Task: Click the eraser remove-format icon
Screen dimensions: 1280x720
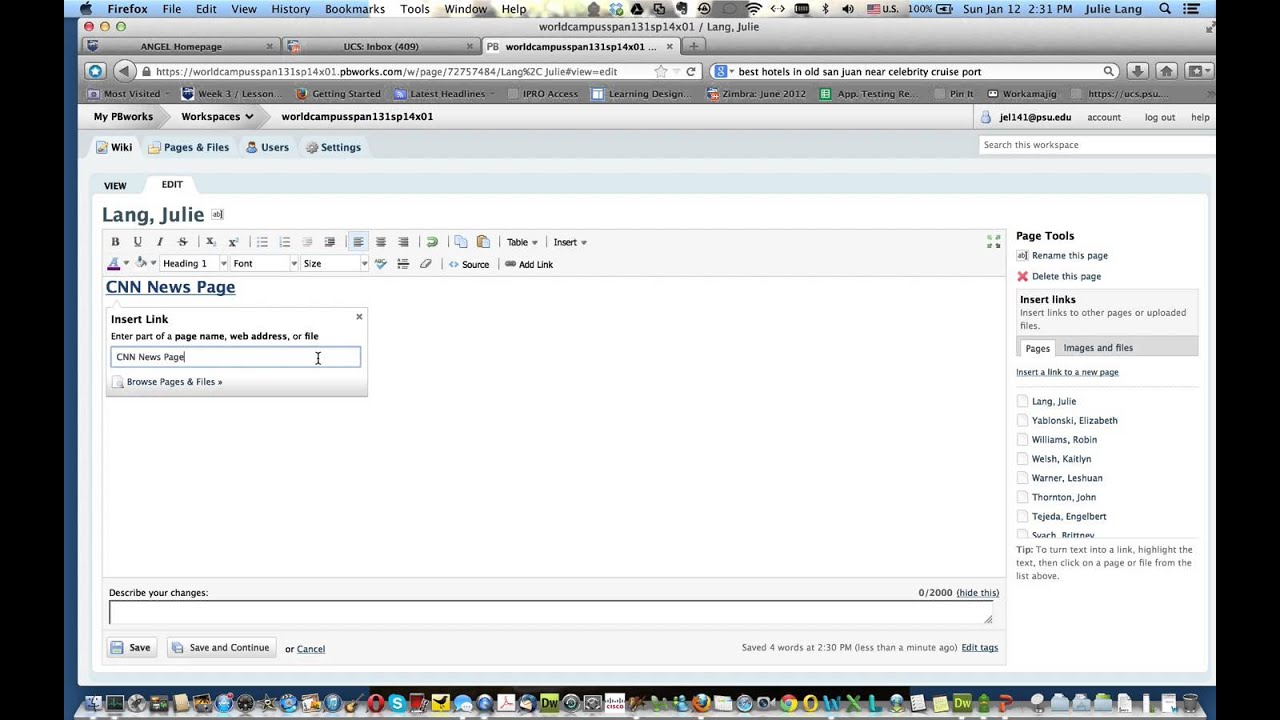Action: pos(425,264)
